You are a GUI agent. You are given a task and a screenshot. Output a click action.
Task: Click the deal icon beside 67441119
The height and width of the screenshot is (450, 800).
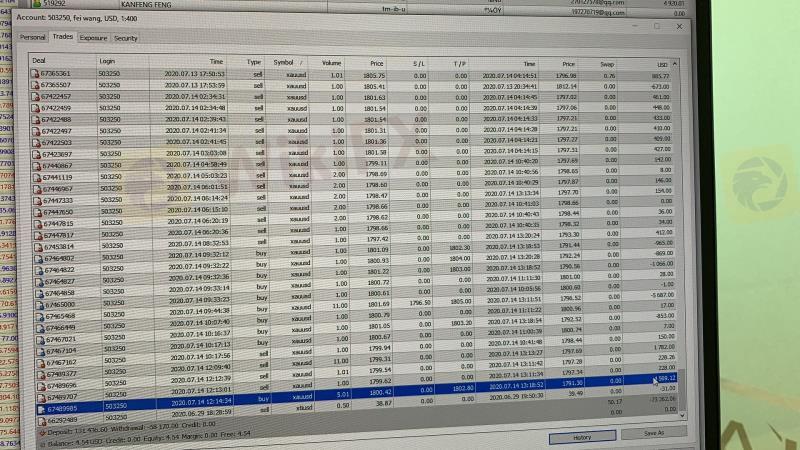tap(37, 178)
